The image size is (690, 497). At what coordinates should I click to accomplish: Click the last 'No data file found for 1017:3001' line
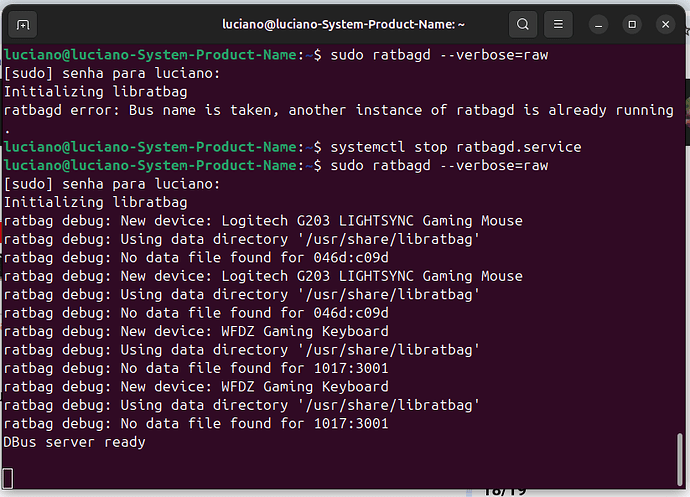pos(196,423)
